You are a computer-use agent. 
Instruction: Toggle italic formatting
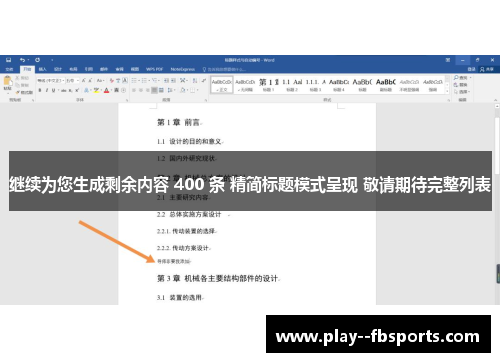47,90
